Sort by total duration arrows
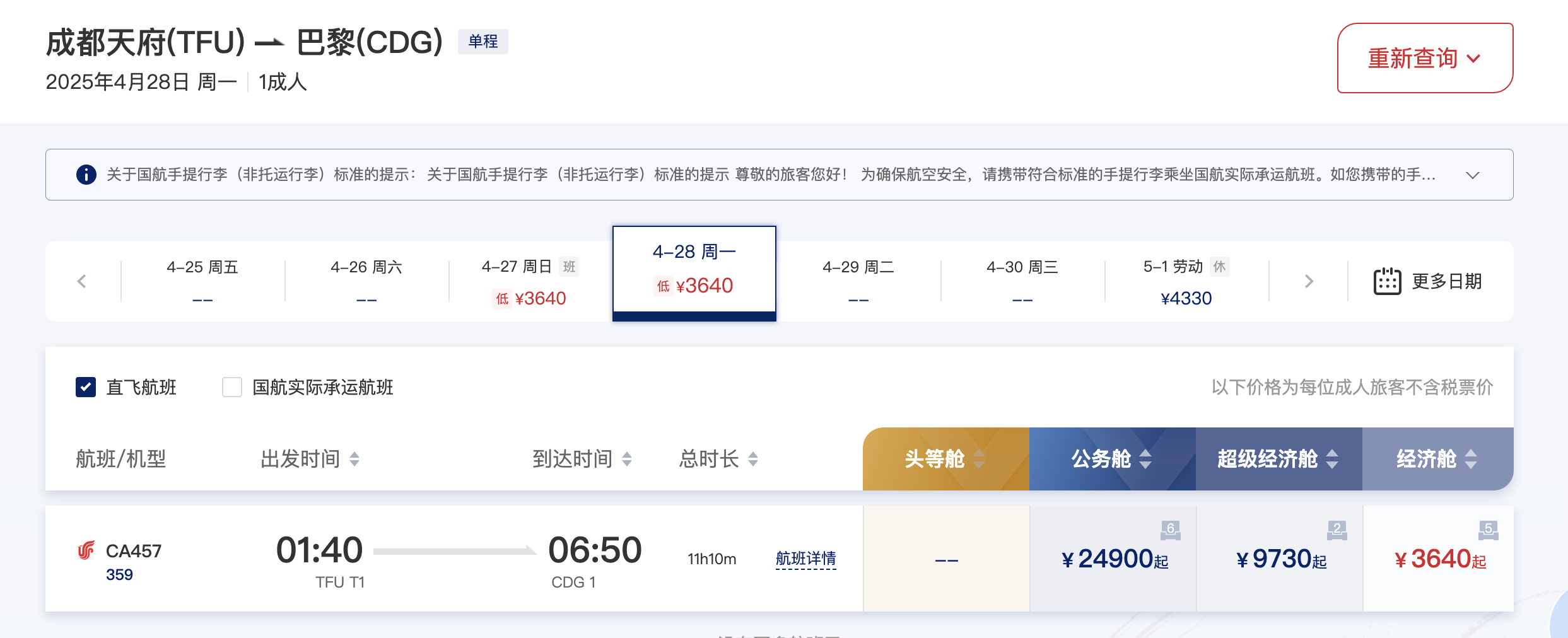 click(x=753, y=459)
